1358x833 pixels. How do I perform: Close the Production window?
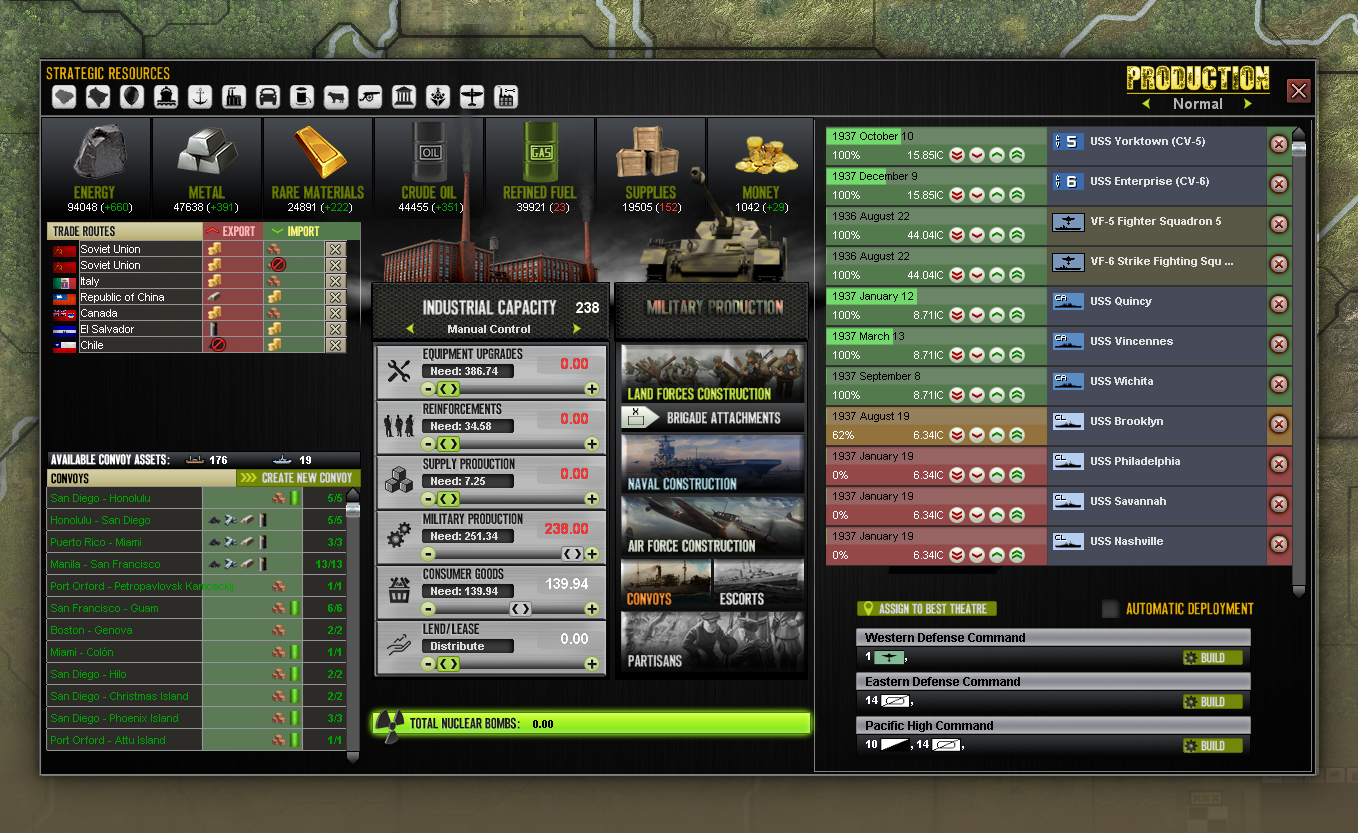[1298, 91]
